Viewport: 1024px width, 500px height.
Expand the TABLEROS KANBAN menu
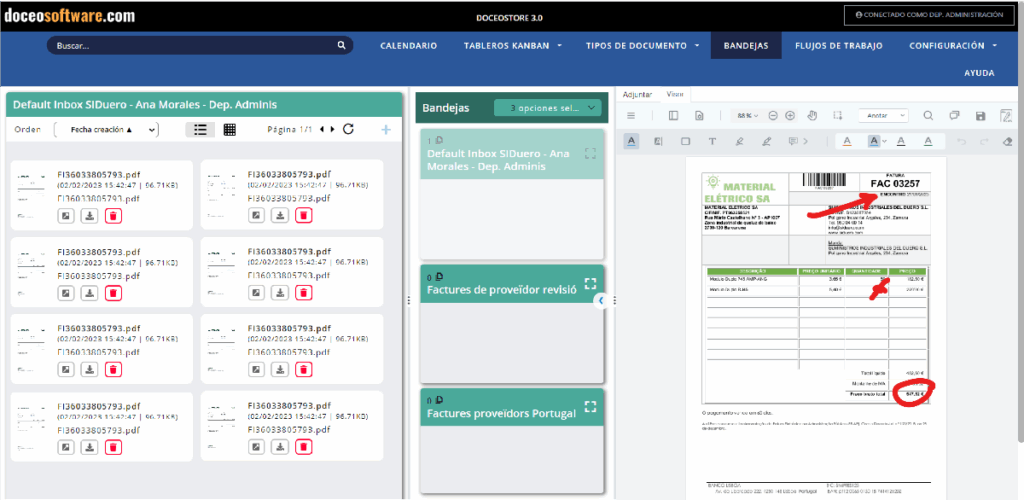[513, 46]
